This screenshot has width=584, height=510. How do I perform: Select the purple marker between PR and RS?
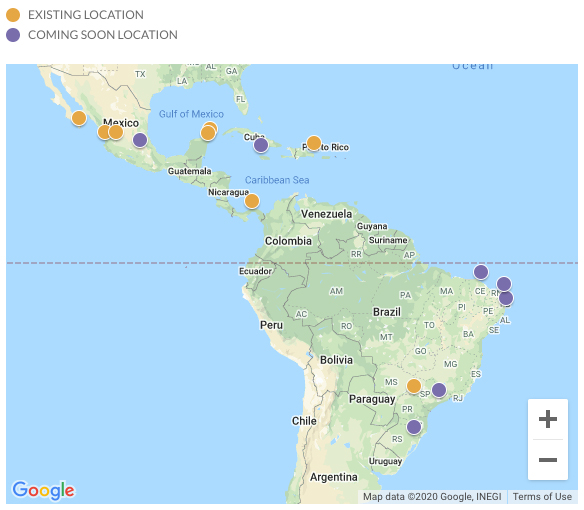414,427
